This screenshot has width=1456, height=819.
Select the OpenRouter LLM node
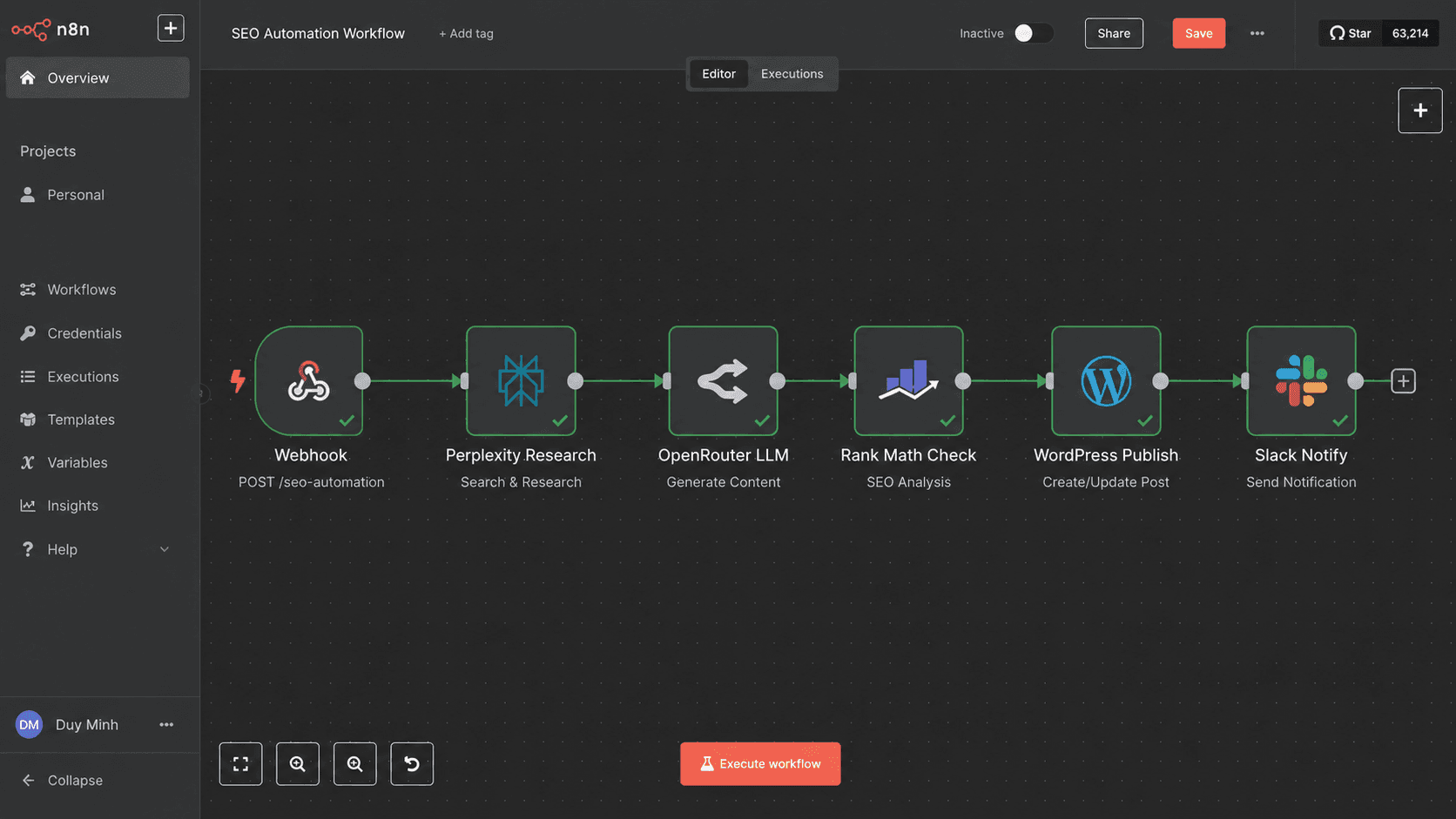(723, 380)
